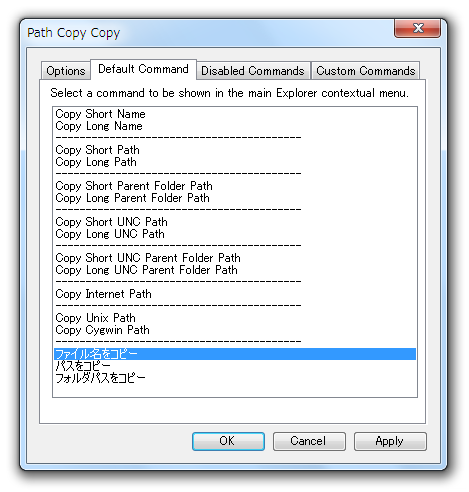Pick Copy Long UNC Parent Folder Path
469x492 pixels.
click(x=235, y=270)
